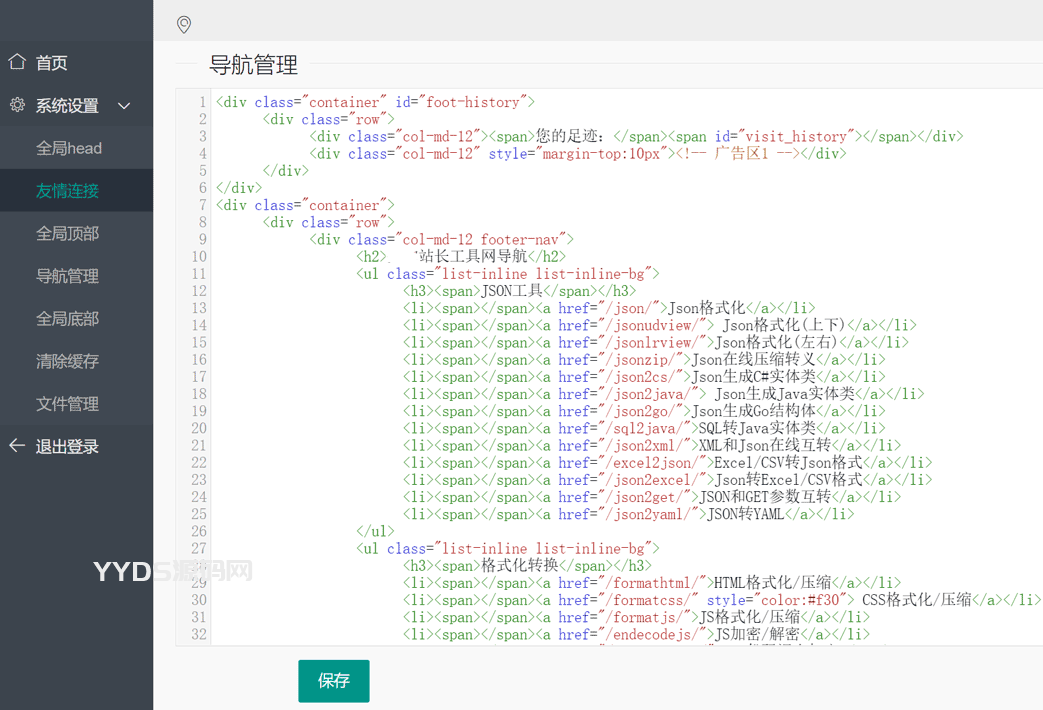Click the 退出登录 text link
The width and height of the screenshot is (1043, 710).
click(67, 447)
